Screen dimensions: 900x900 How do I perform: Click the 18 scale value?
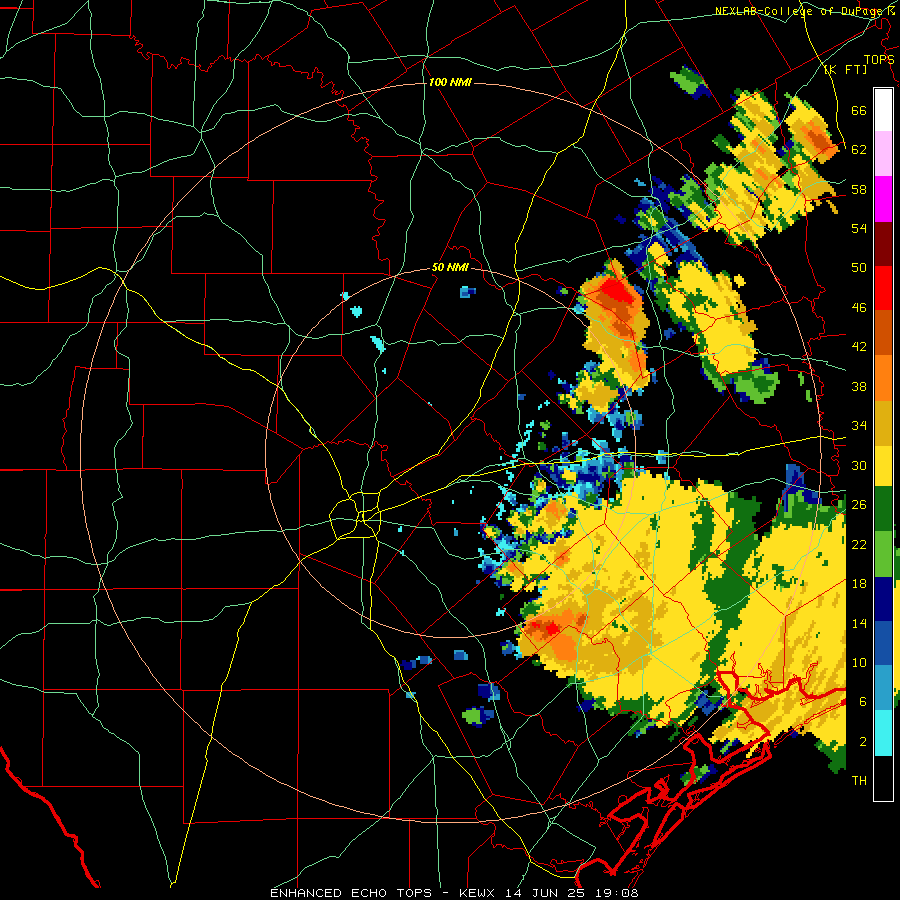pos(859,584)
